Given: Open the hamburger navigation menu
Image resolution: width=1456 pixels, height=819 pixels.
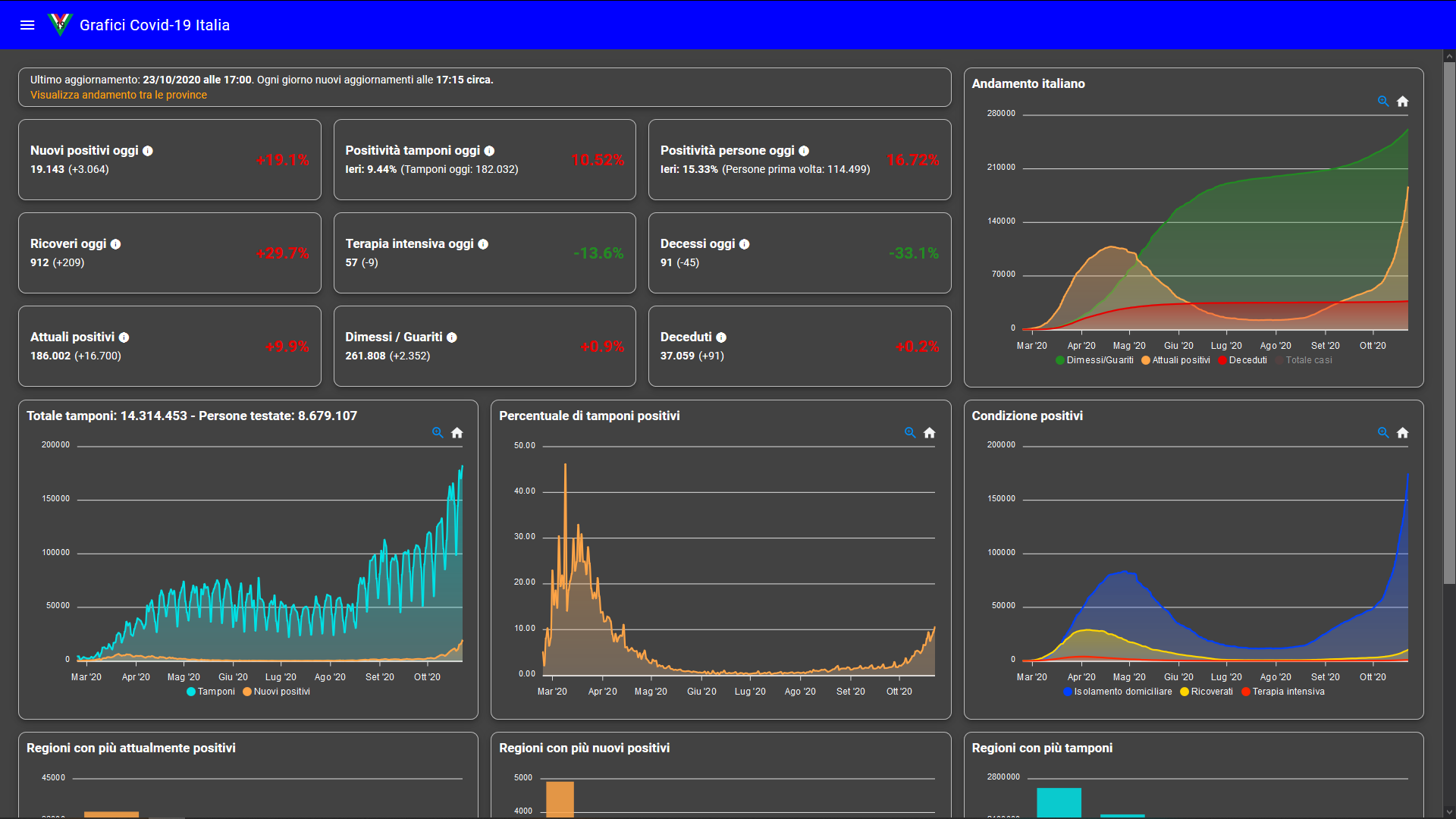Looking at the screenshot, I should point(27,25).
